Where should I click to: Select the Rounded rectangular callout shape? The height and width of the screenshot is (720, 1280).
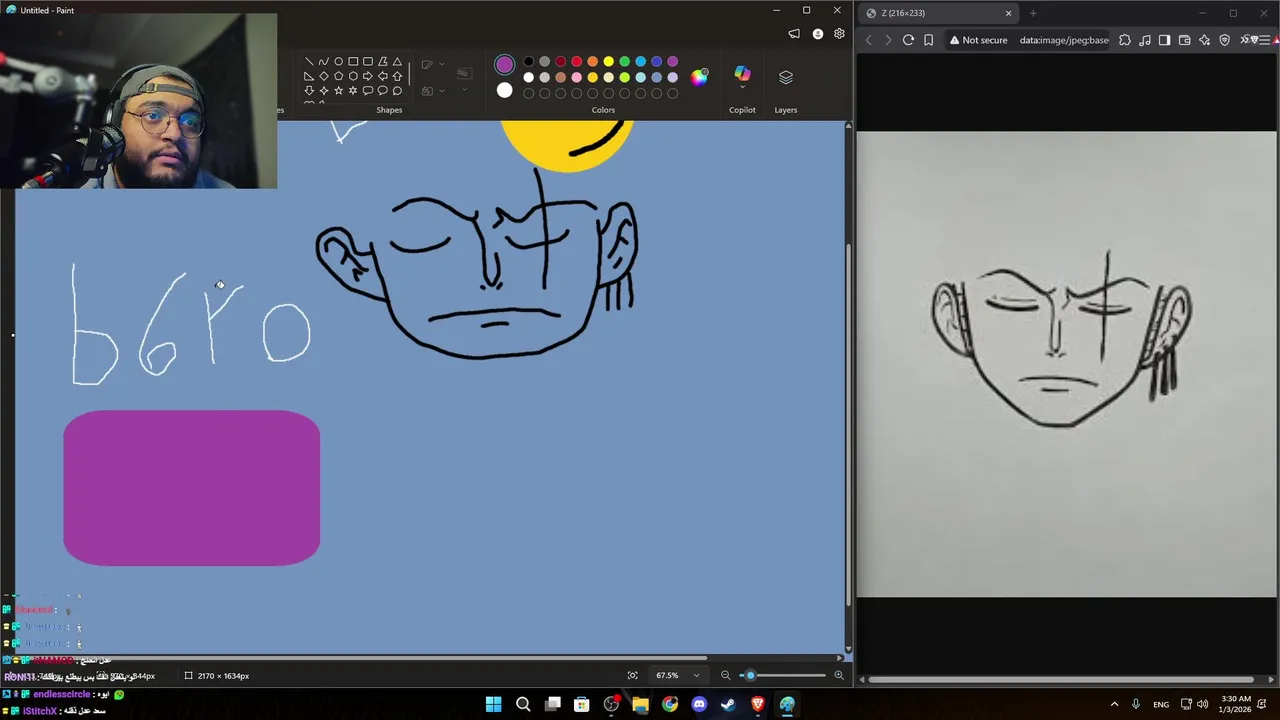[368, 90]
